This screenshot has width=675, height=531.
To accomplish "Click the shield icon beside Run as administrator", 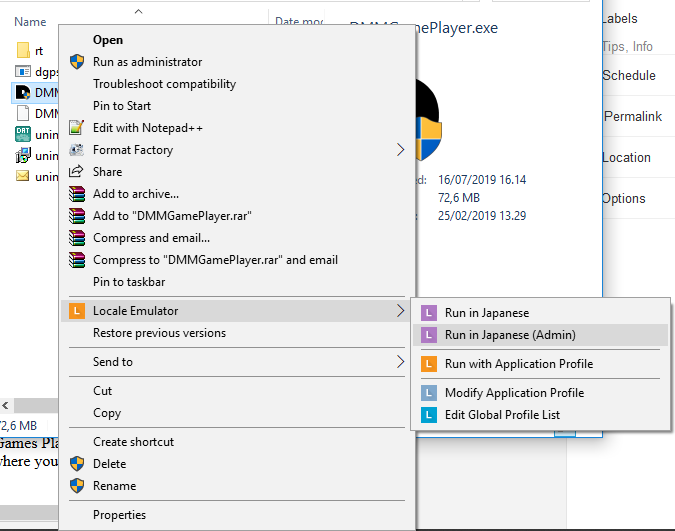I will point(77,62).
